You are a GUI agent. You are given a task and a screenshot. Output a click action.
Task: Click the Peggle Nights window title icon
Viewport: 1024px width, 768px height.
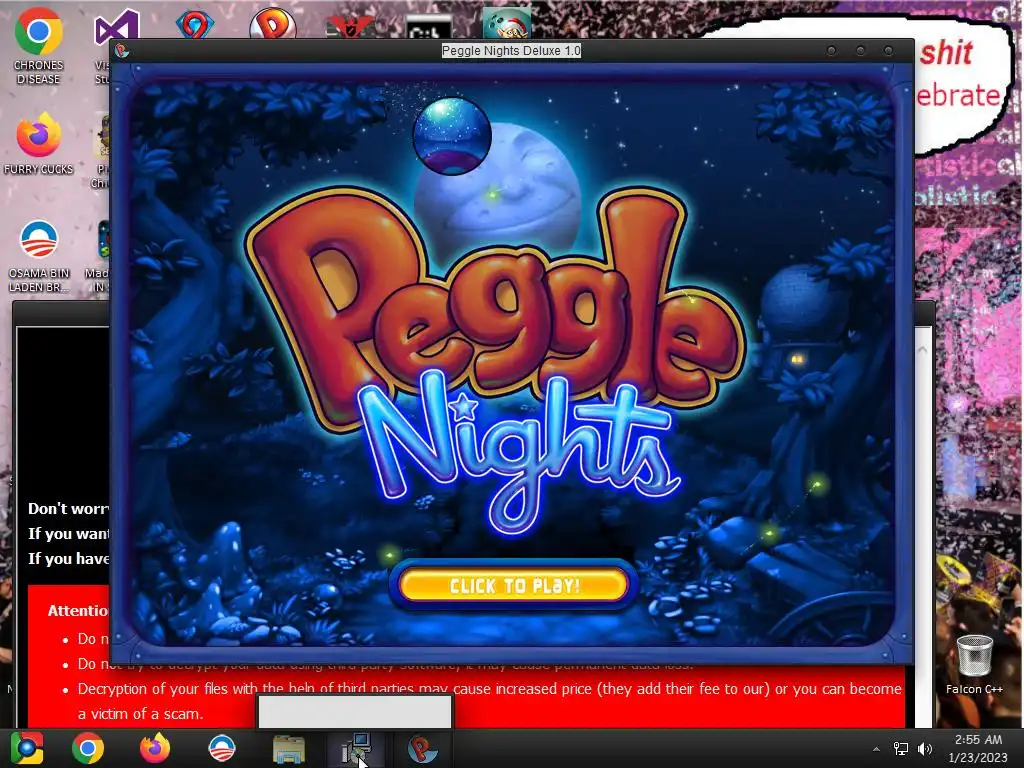click(121, 51)
